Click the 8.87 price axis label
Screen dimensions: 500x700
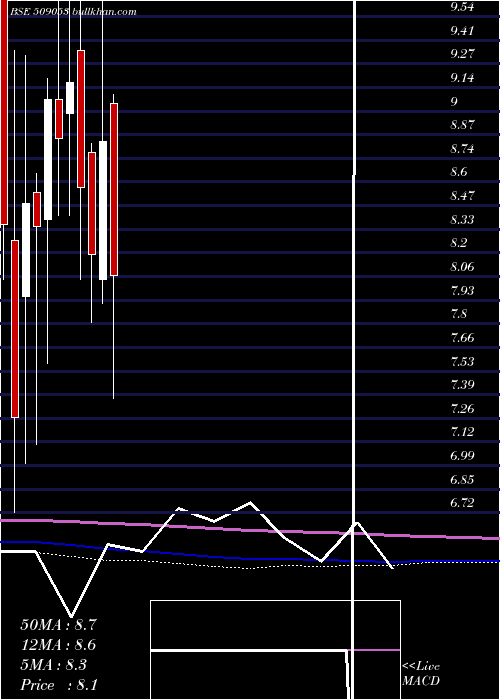pyautogui.click(x=462, y=125)
